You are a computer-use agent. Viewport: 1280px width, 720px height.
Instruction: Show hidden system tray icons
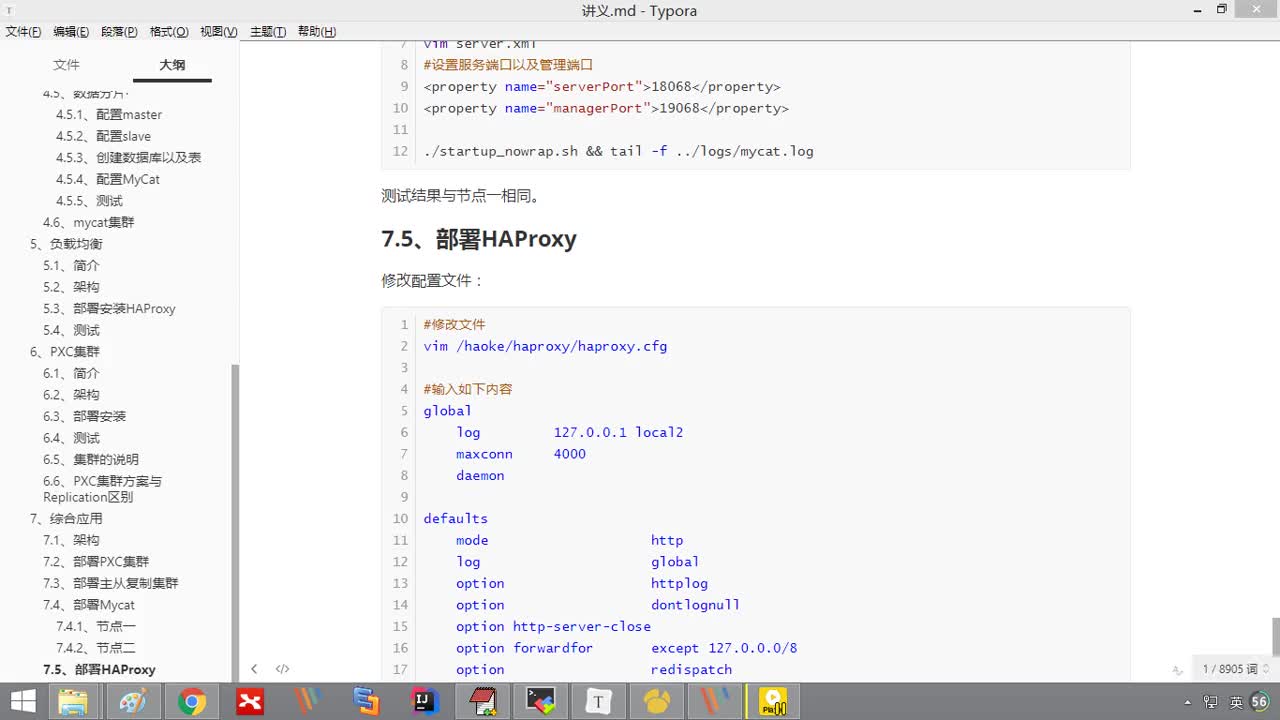tap(1187, 702)
